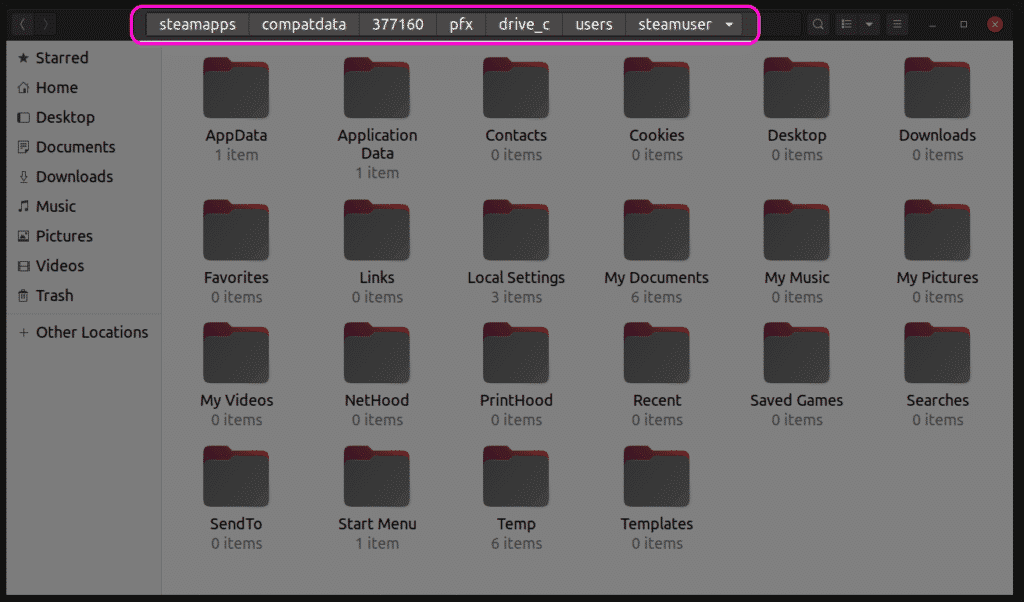Click the search magnifier icon in the header

click(x=818, y=25)
